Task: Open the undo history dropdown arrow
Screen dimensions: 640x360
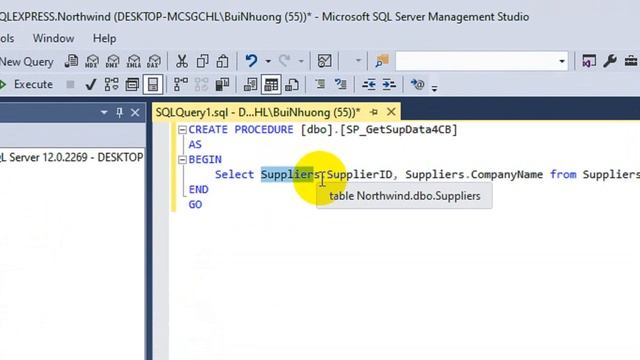Action: point(268,62)
